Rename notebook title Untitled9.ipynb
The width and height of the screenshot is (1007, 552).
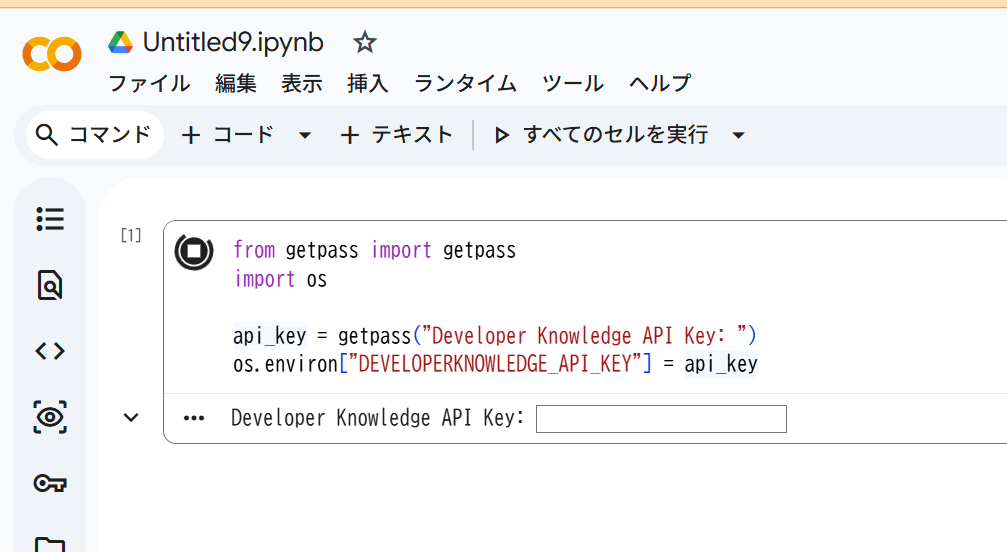(233, 42)
